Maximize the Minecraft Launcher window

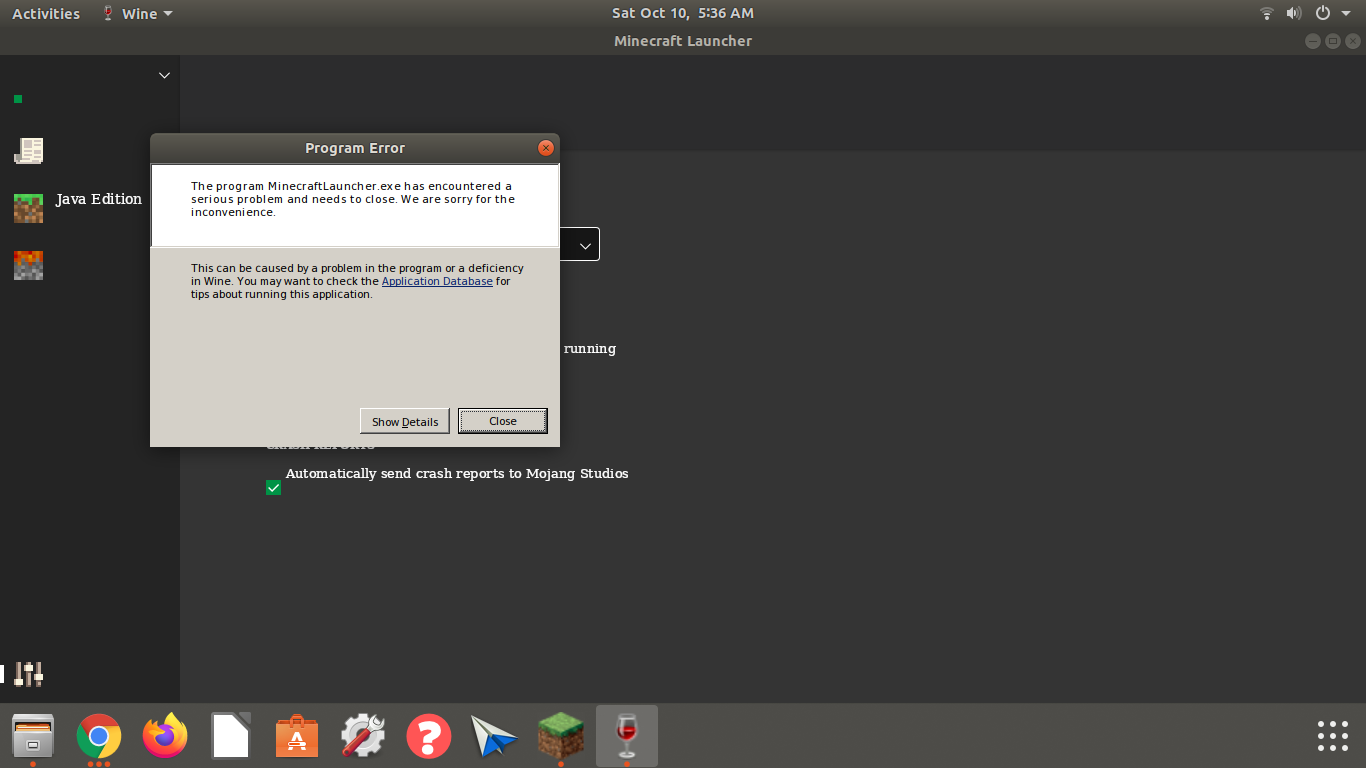[1333, 41]
